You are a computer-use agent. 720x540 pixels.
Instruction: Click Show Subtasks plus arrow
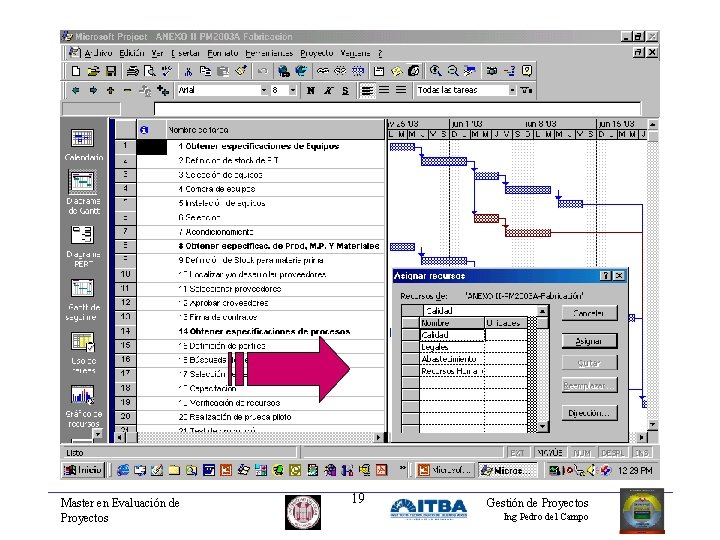(x=110, y=90)
